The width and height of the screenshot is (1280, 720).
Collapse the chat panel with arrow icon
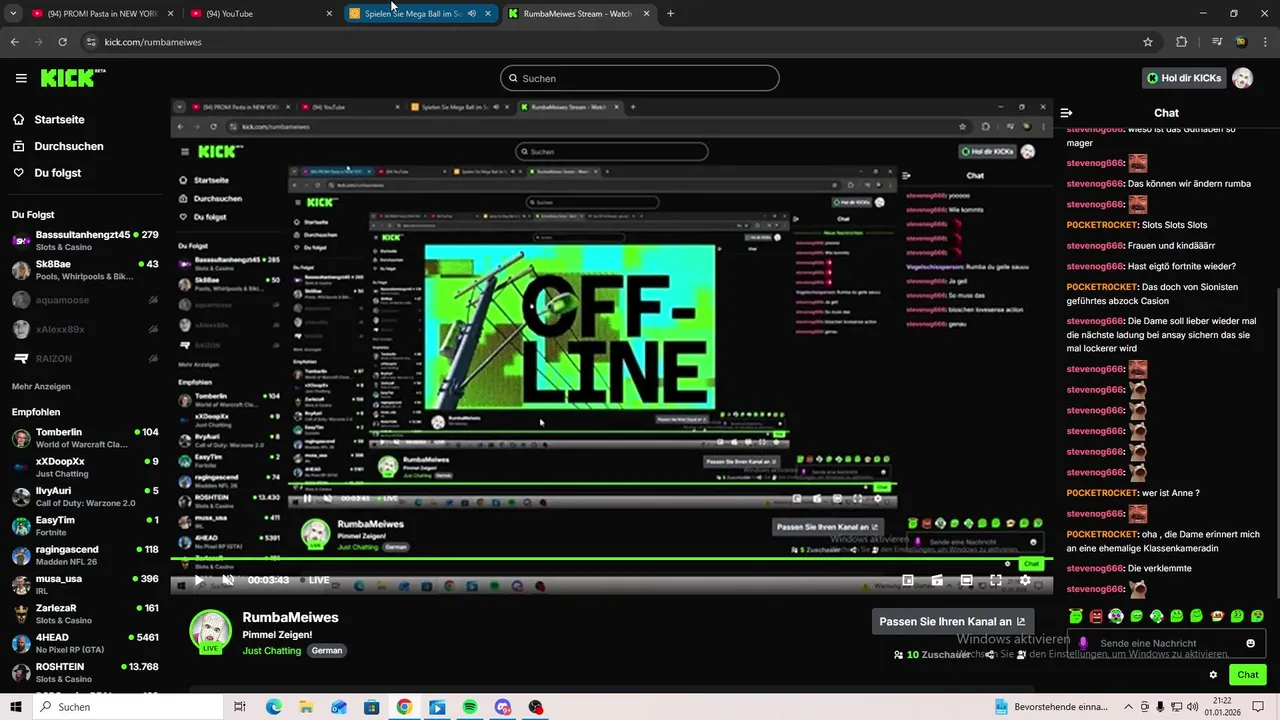click(x=1066, y=113)
